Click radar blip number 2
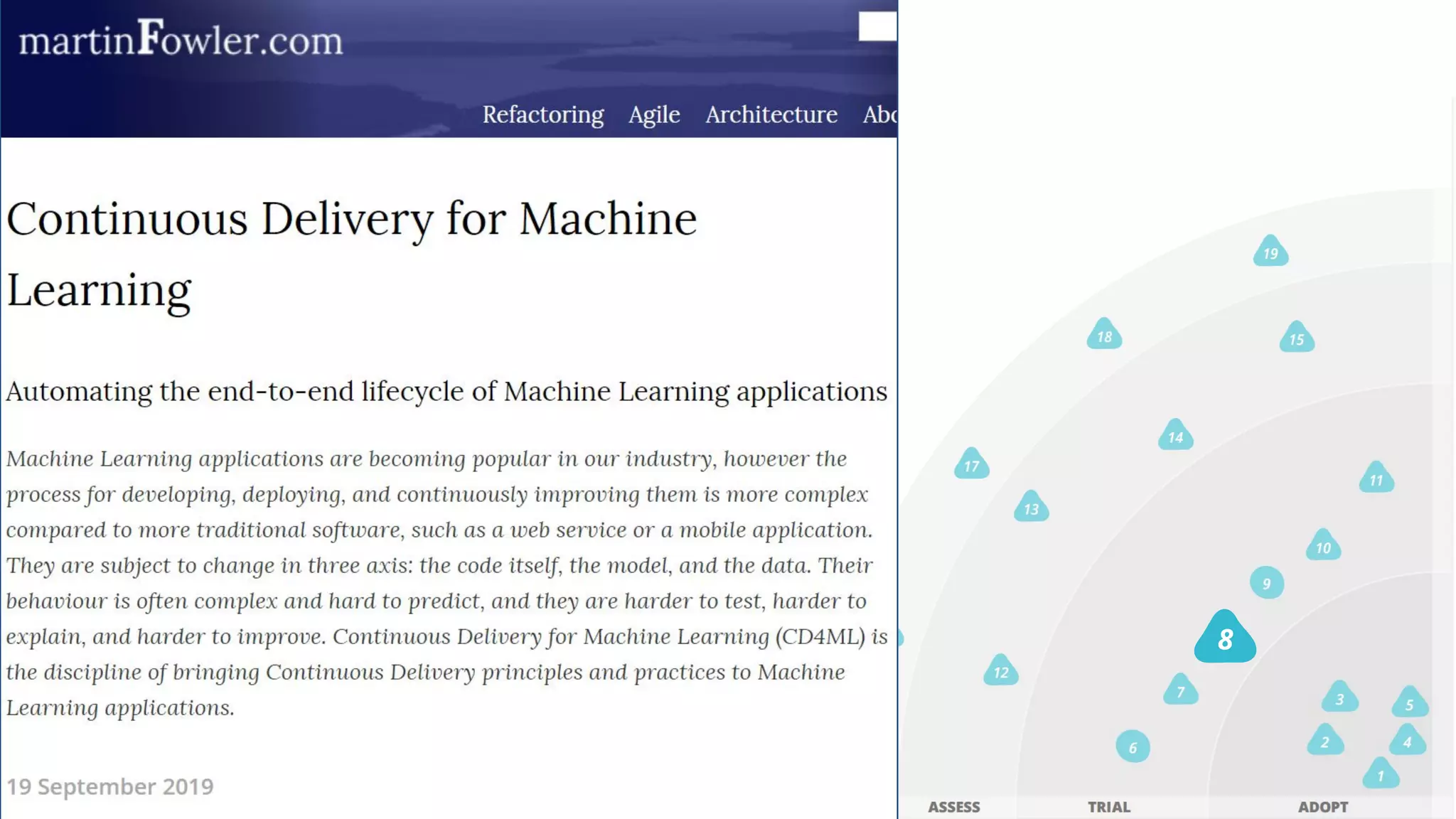This screenshot has width=1456, height=819. (1325, 740)
